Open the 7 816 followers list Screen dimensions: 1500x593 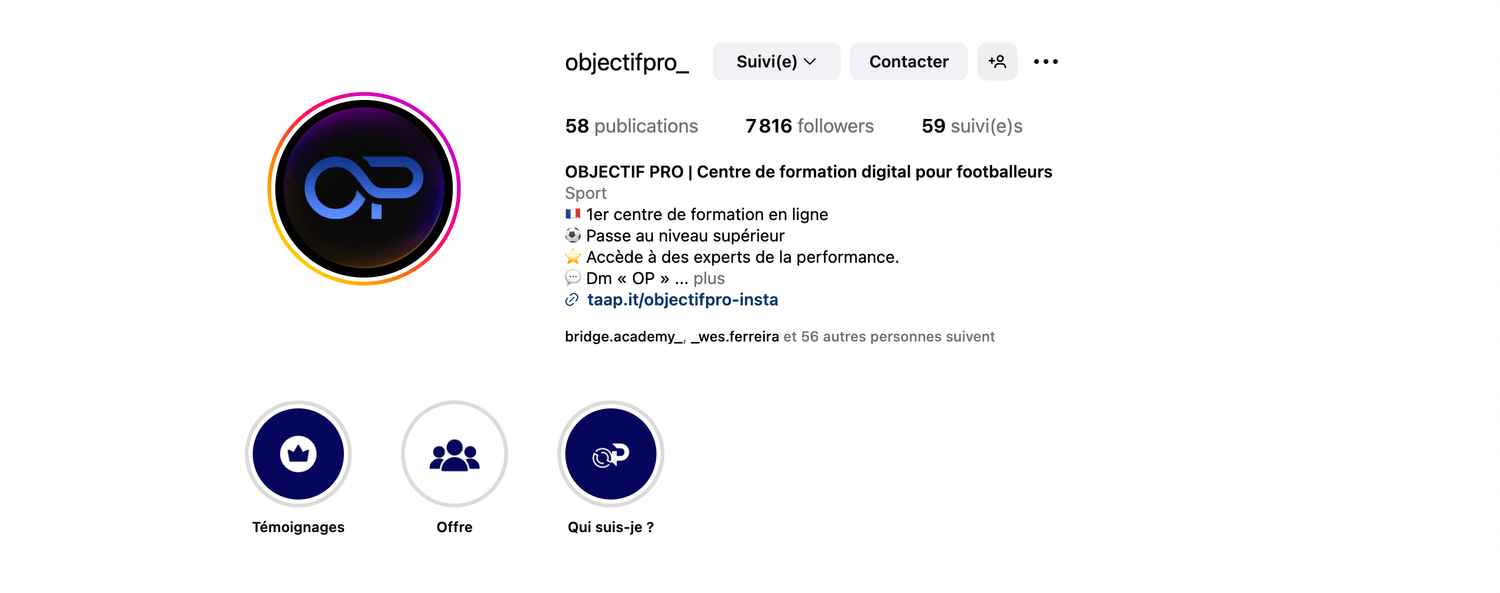809,127
